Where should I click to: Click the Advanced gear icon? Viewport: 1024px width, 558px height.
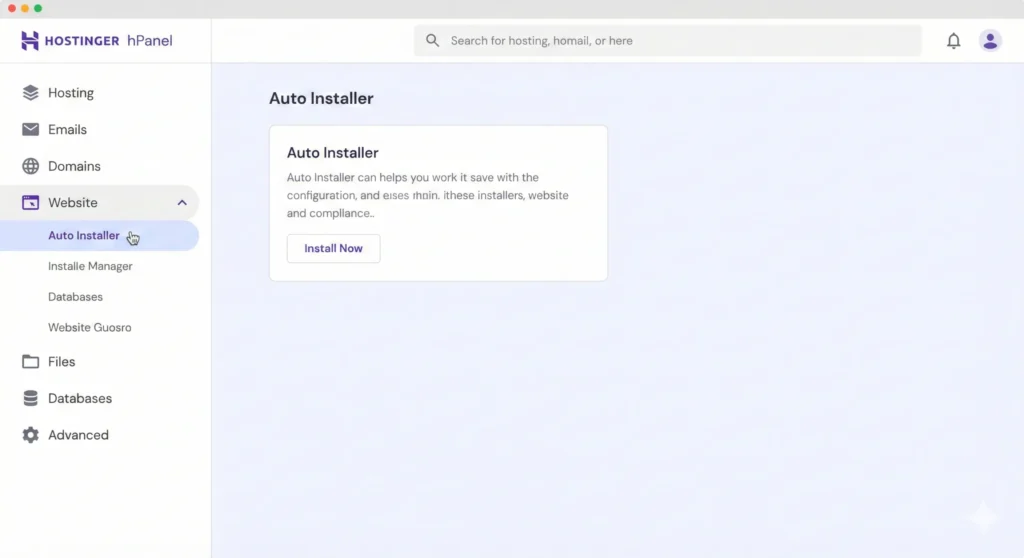tap(31, 435)
